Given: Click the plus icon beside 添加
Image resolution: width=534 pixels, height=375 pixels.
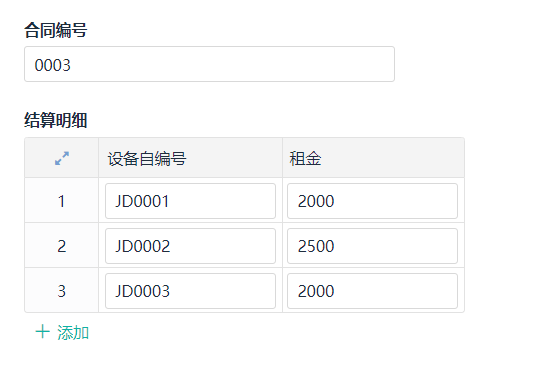Looking at the screenshot, I should 43,332.
